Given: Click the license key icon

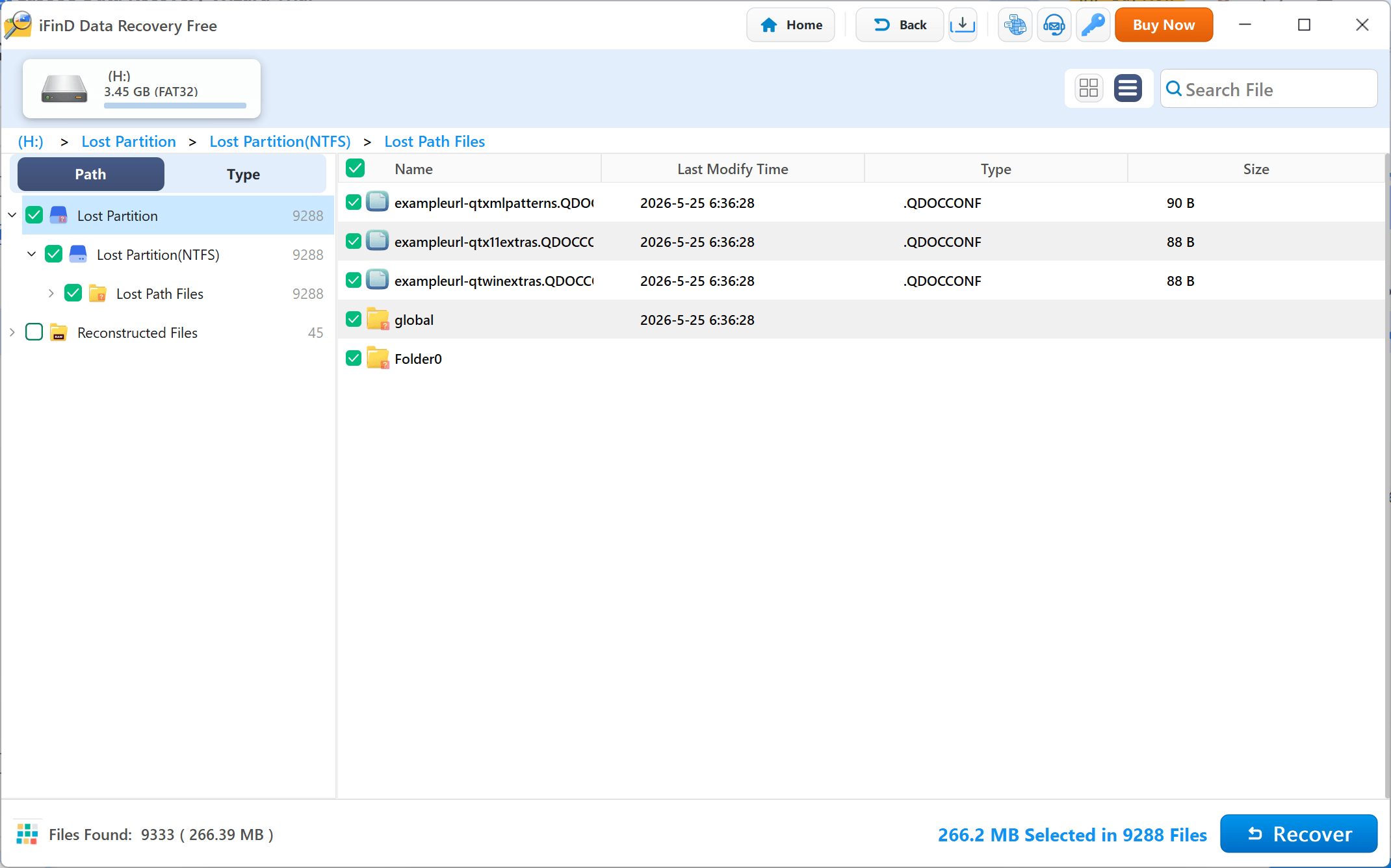Looking at the screenshot, I should point(1093,25).
